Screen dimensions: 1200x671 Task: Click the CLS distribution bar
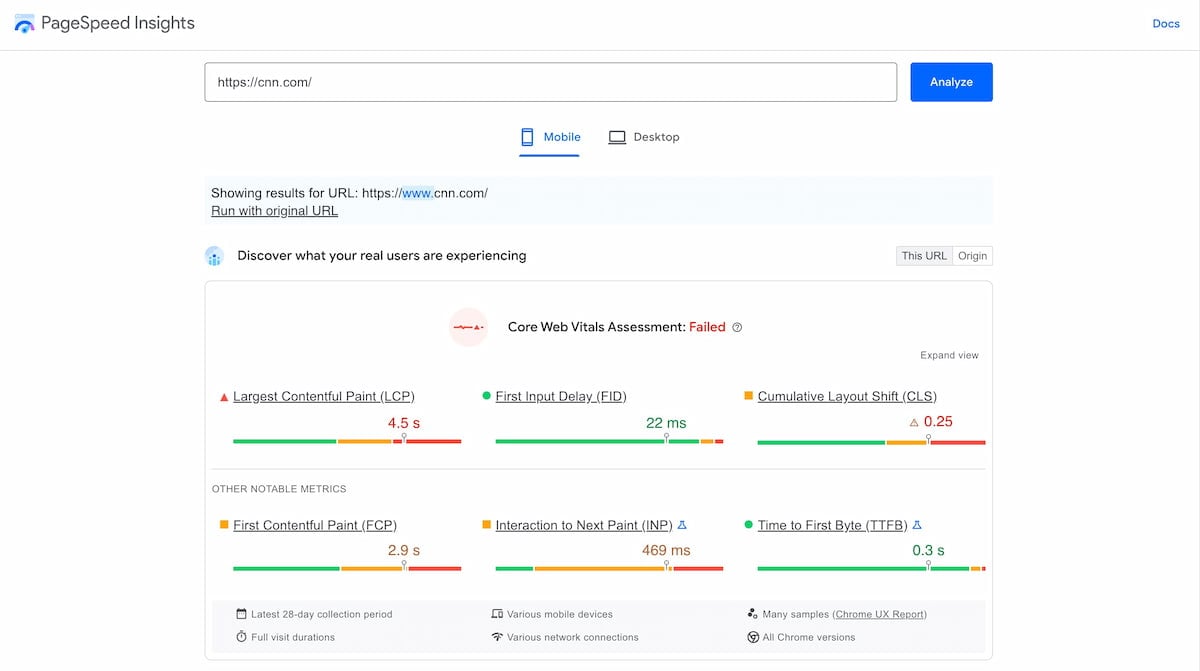click(x=870, y=441)
